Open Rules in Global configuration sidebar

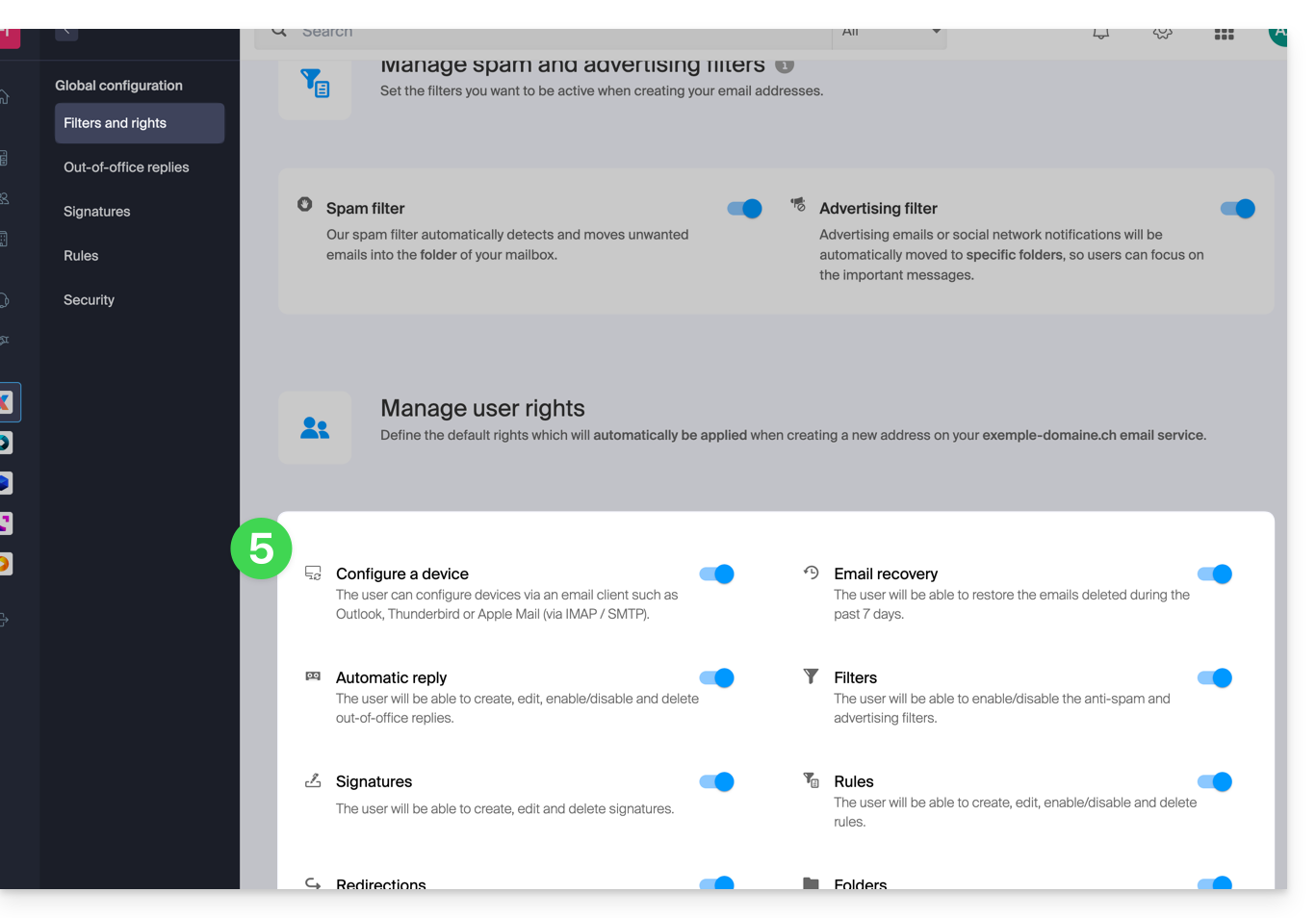[81, 256]
